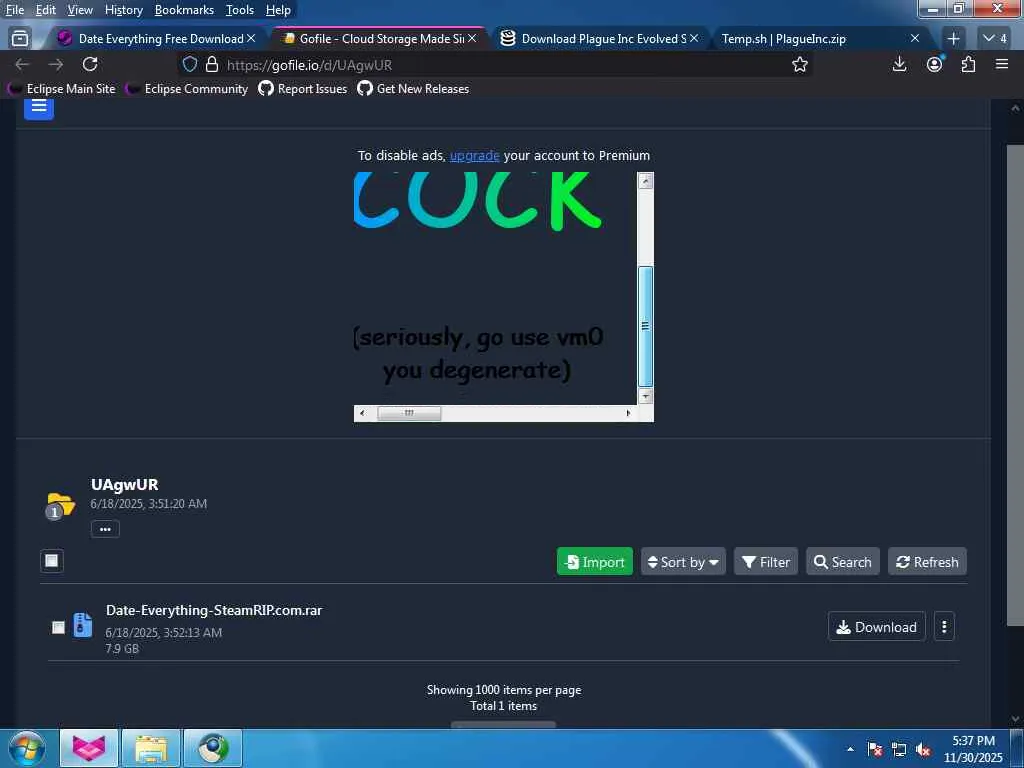Click the Search button
Image resolution: width=1024 pixels, height=768 pixels.
coord(842,562)
